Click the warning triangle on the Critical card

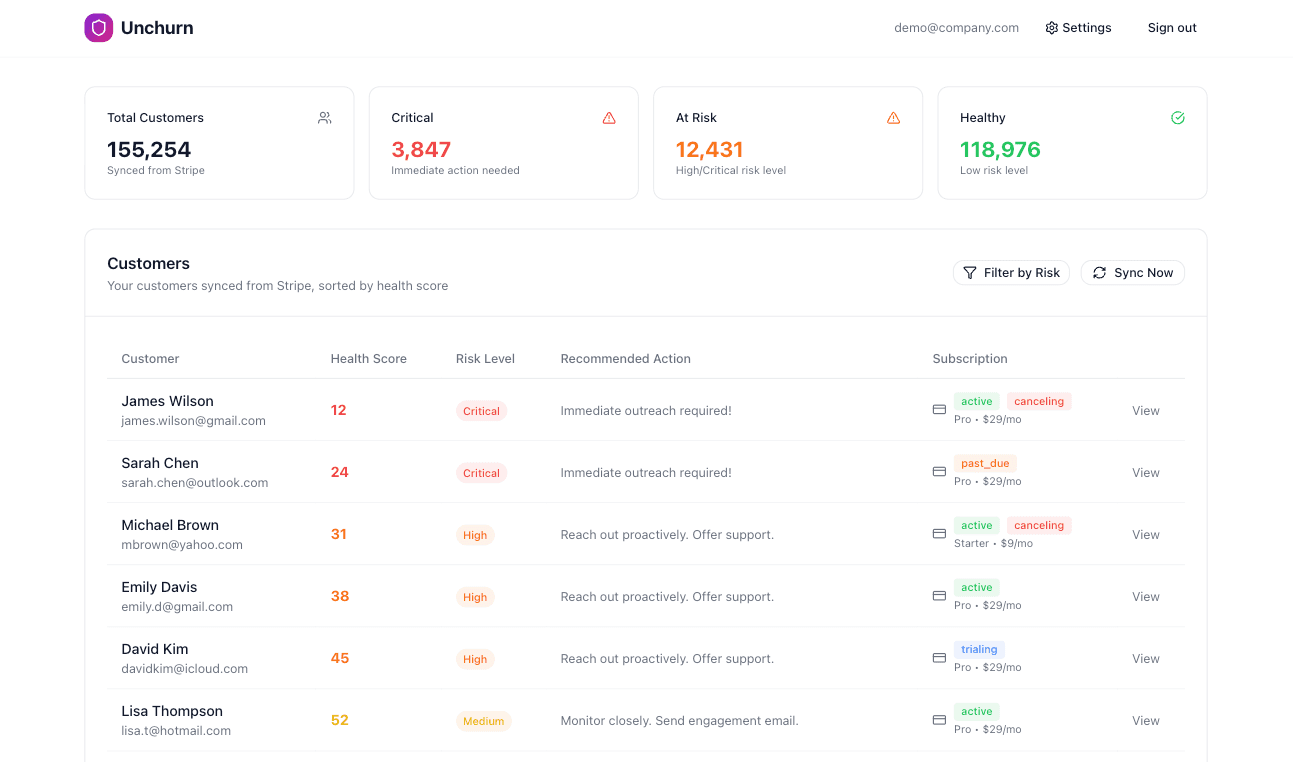point(609,117)
